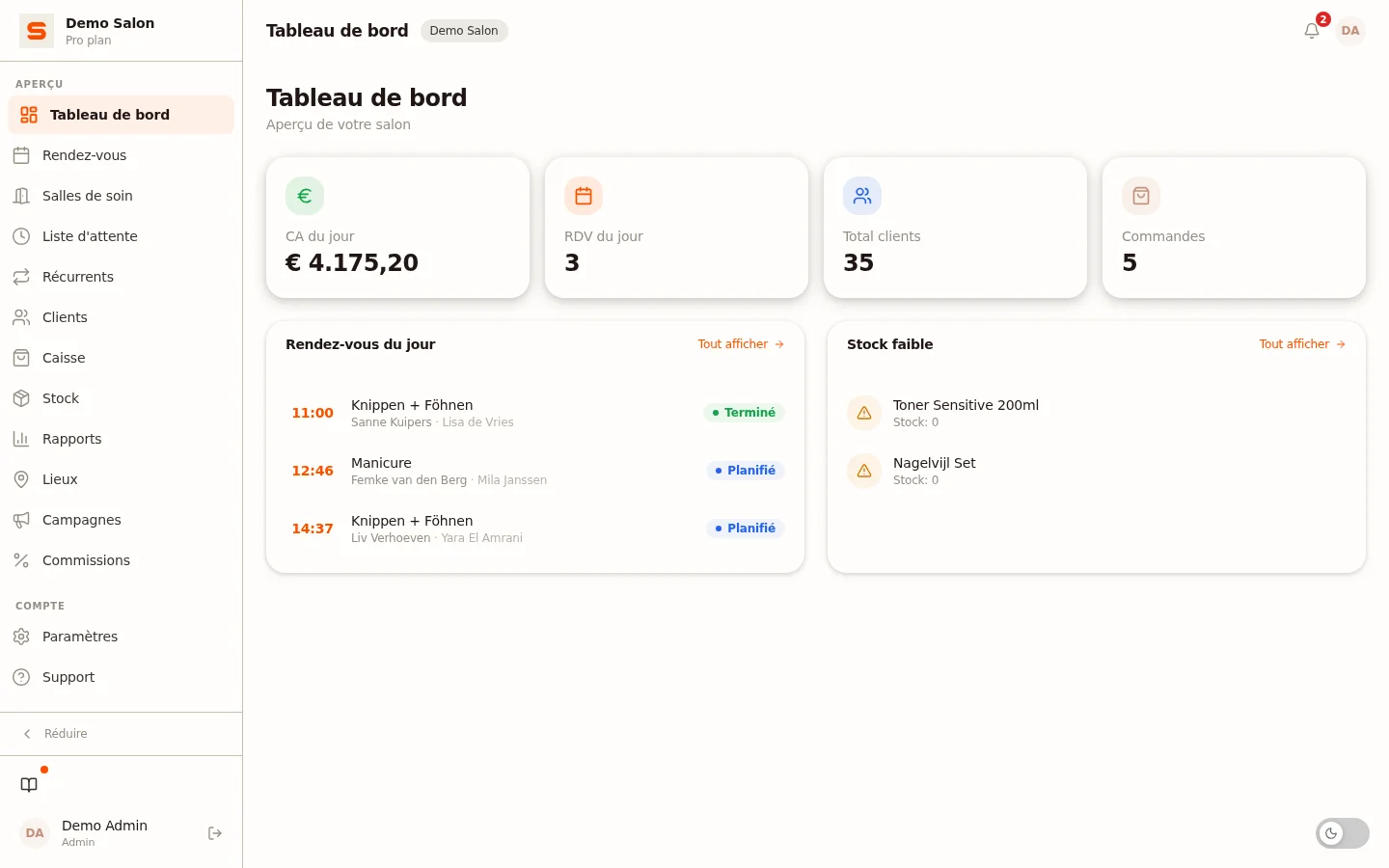Click the Campagnes megaphone icon
1389x868 pixels.
point(21,520)
